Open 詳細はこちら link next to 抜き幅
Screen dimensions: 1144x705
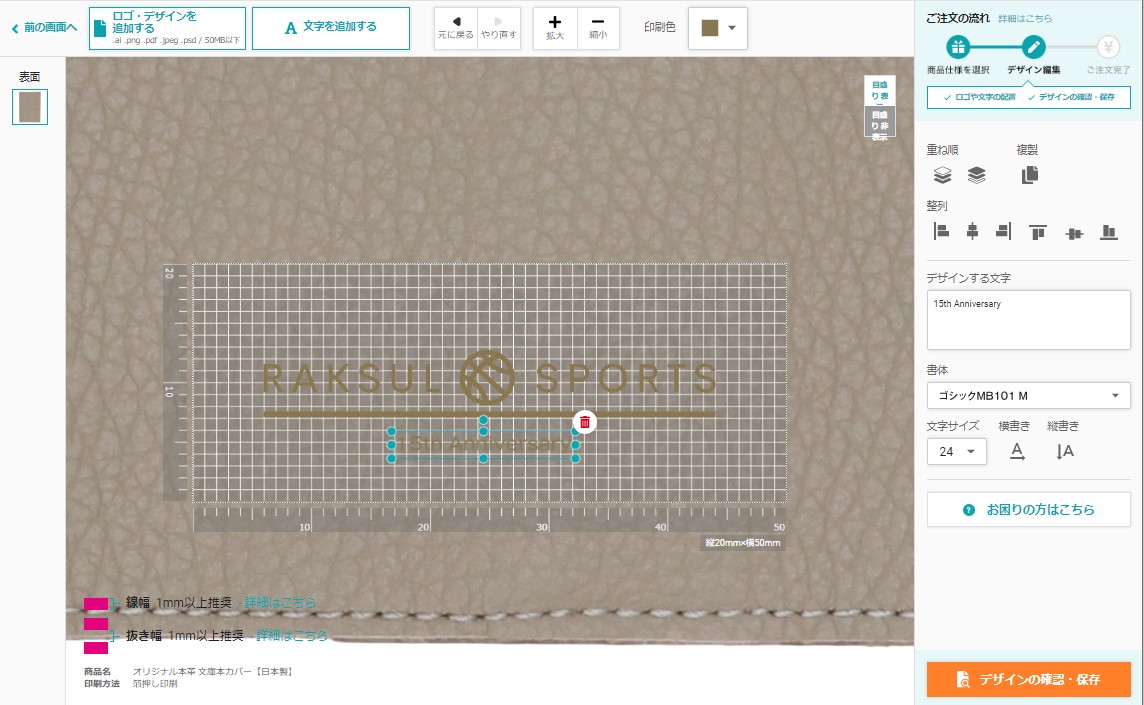click(292, 636)
